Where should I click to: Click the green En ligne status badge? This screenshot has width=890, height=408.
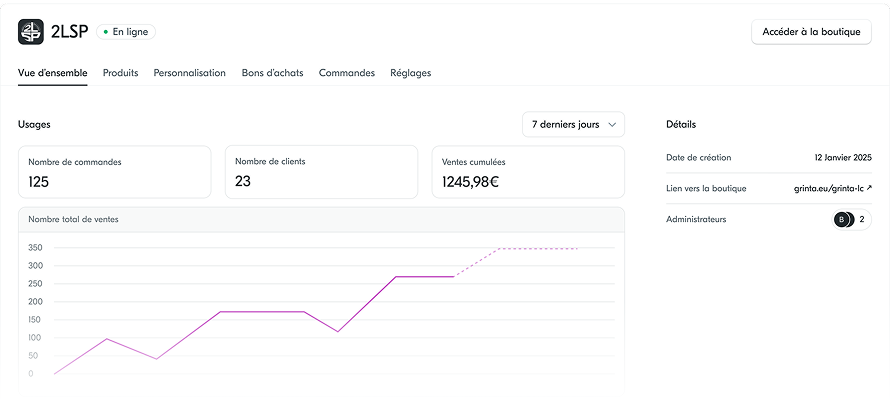[126, 32]
